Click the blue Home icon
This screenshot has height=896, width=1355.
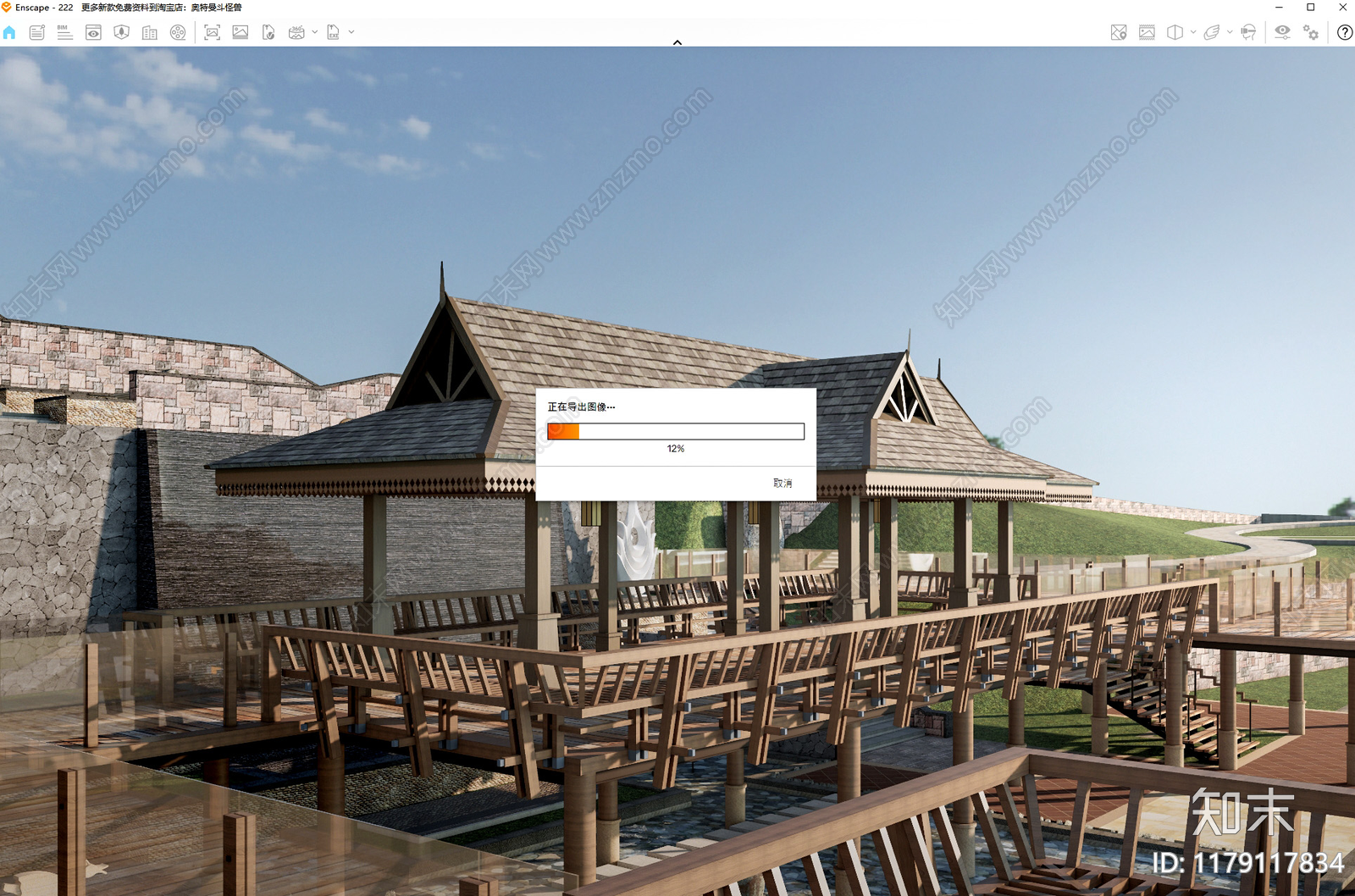(9, 32)
